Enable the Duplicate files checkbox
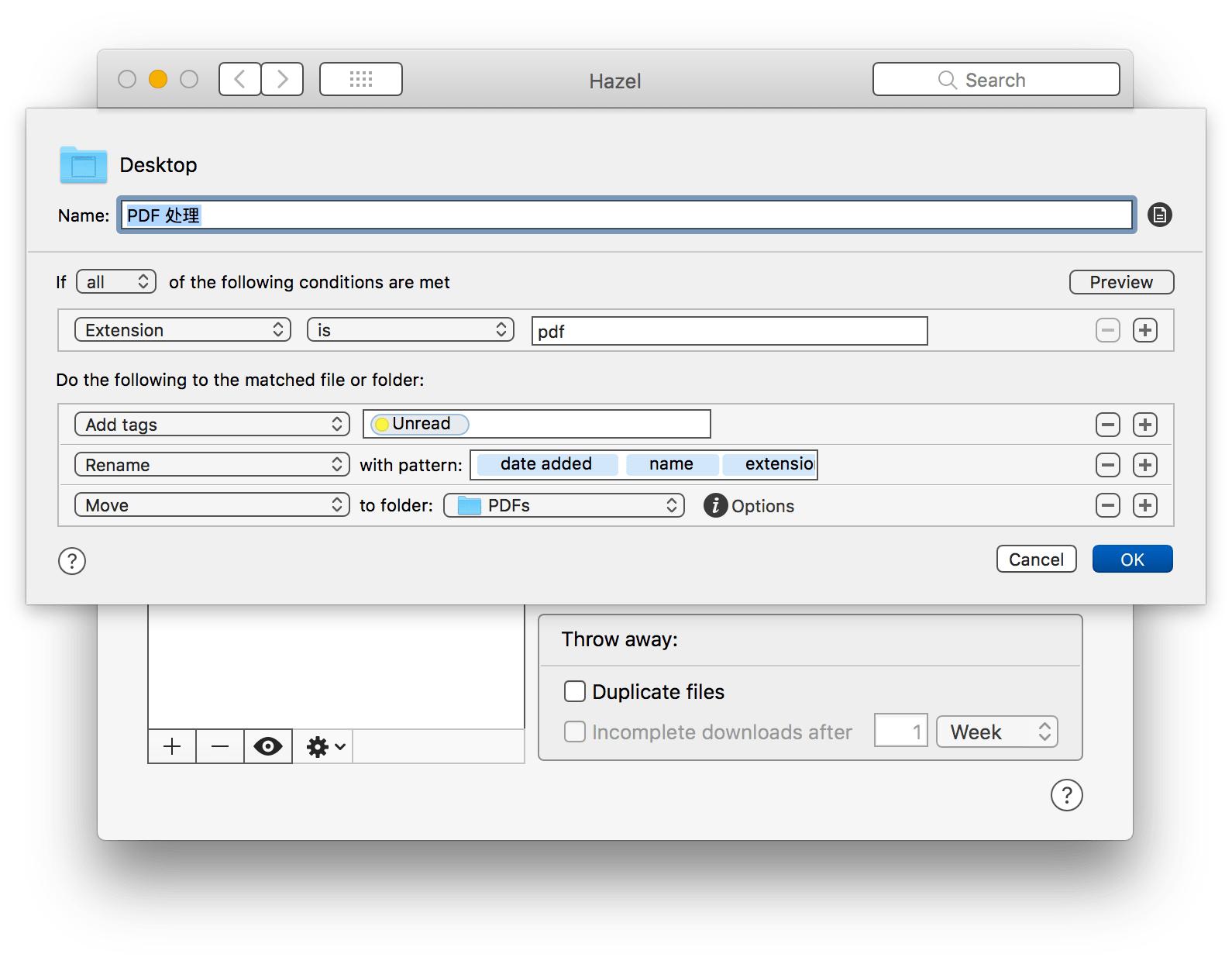Screen dimensions: 1232x964 (575, 691)
